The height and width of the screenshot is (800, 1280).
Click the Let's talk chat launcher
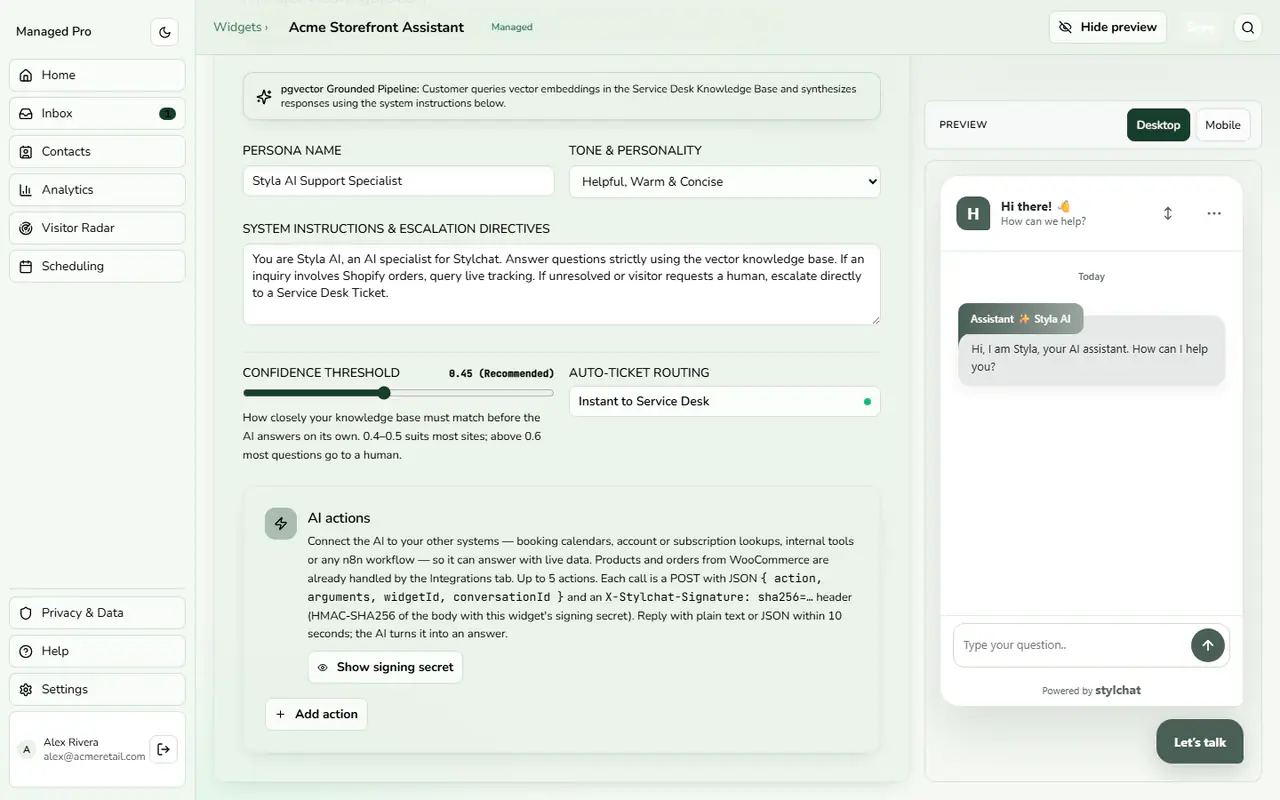[x=1200, y=742]
